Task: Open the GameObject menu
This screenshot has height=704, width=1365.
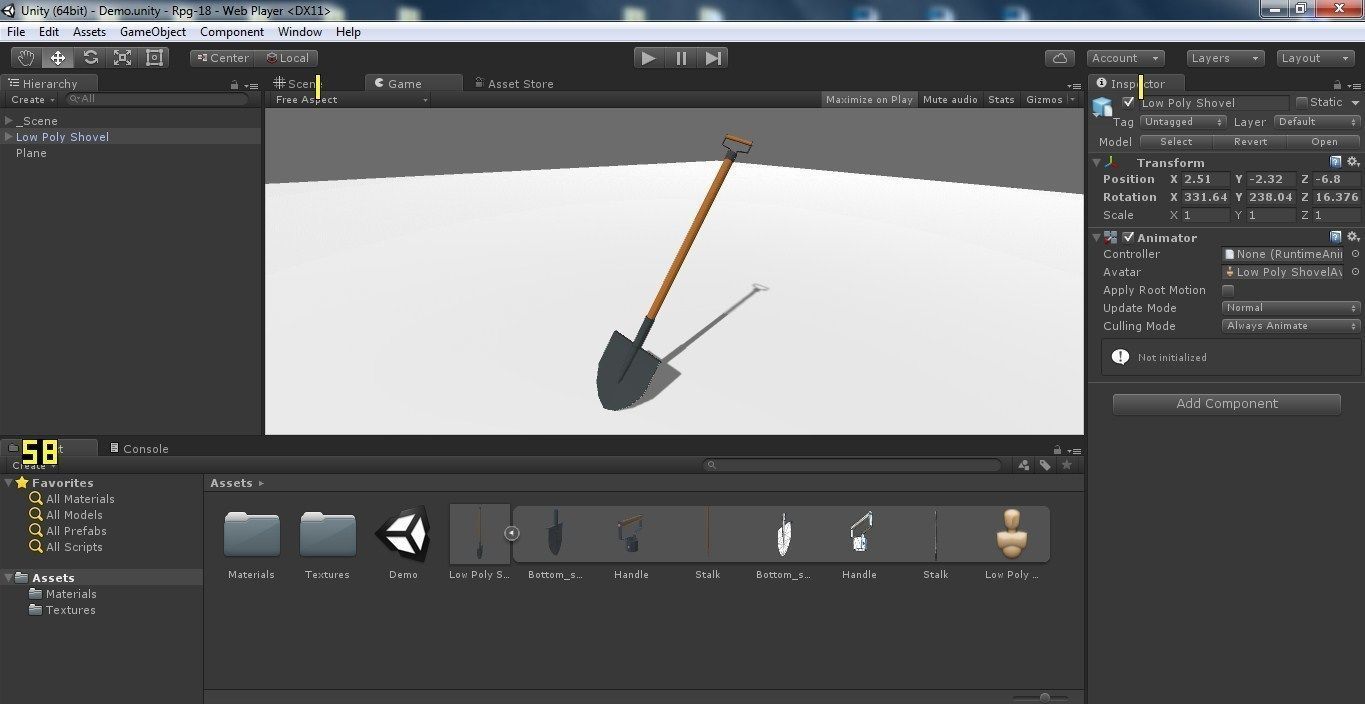Action: [x=152, y=31]
